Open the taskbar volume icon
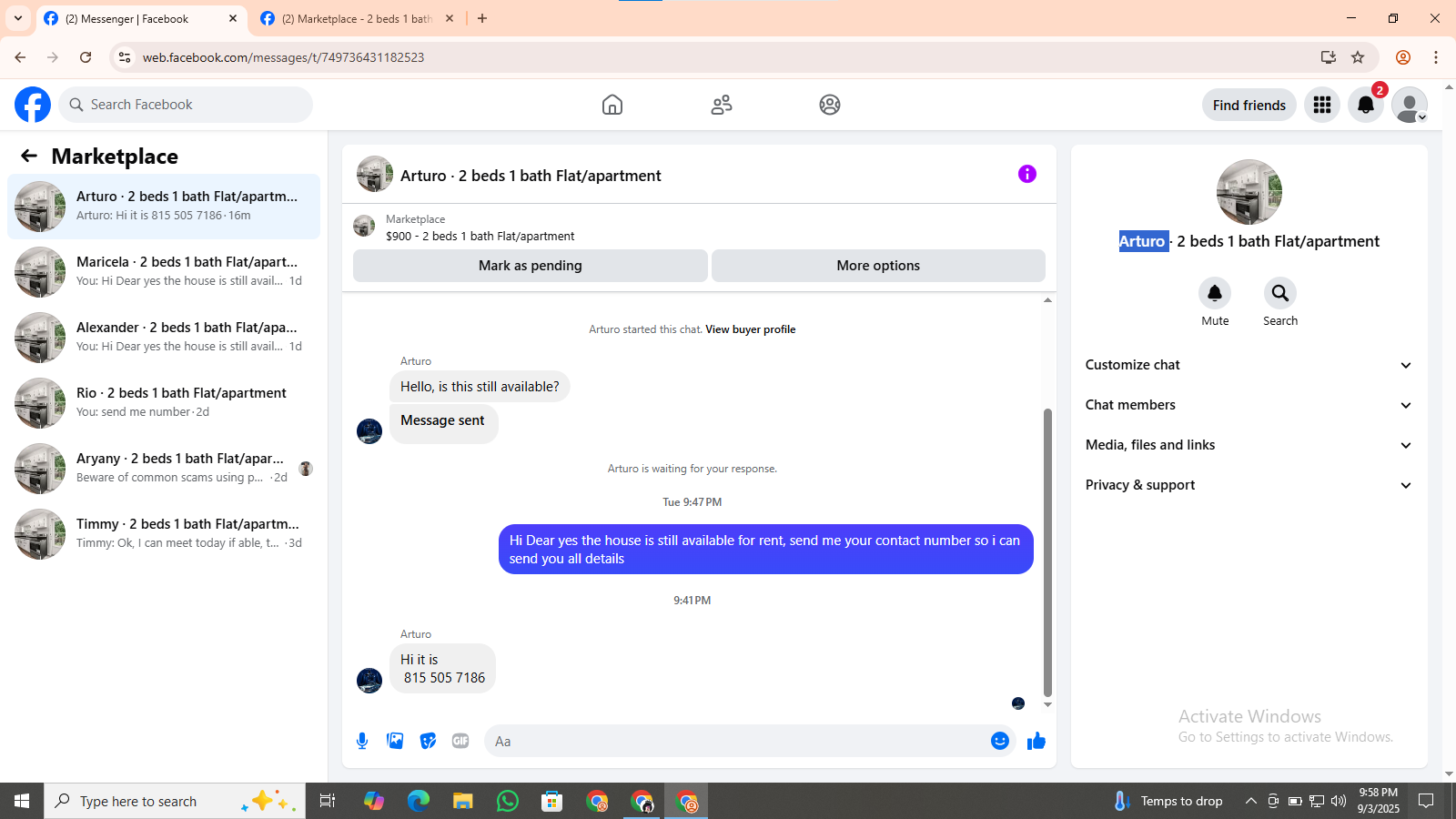The width and height of the screenshot is (1456, 819). (1339, 801)
